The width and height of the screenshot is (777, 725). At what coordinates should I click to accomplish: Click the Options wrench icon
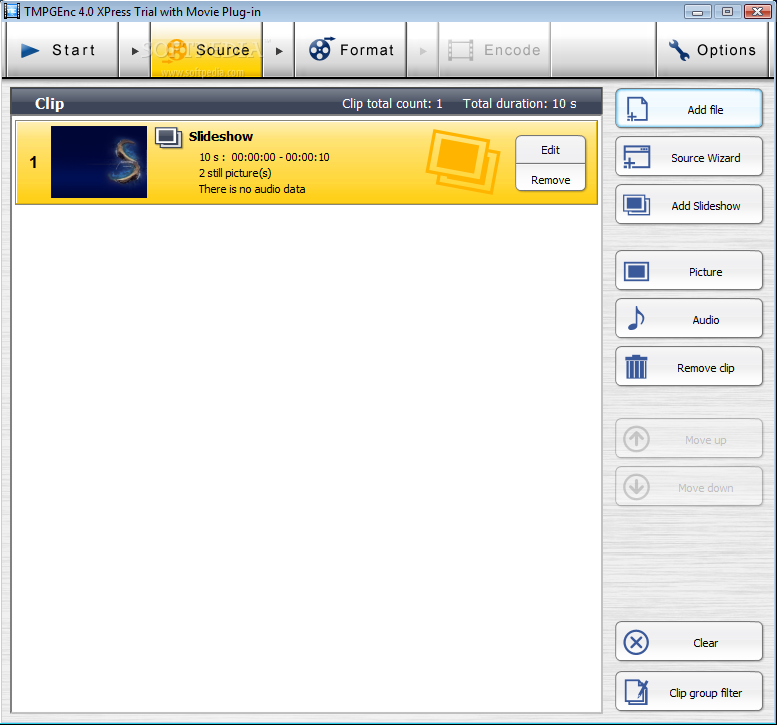[678, 50]
